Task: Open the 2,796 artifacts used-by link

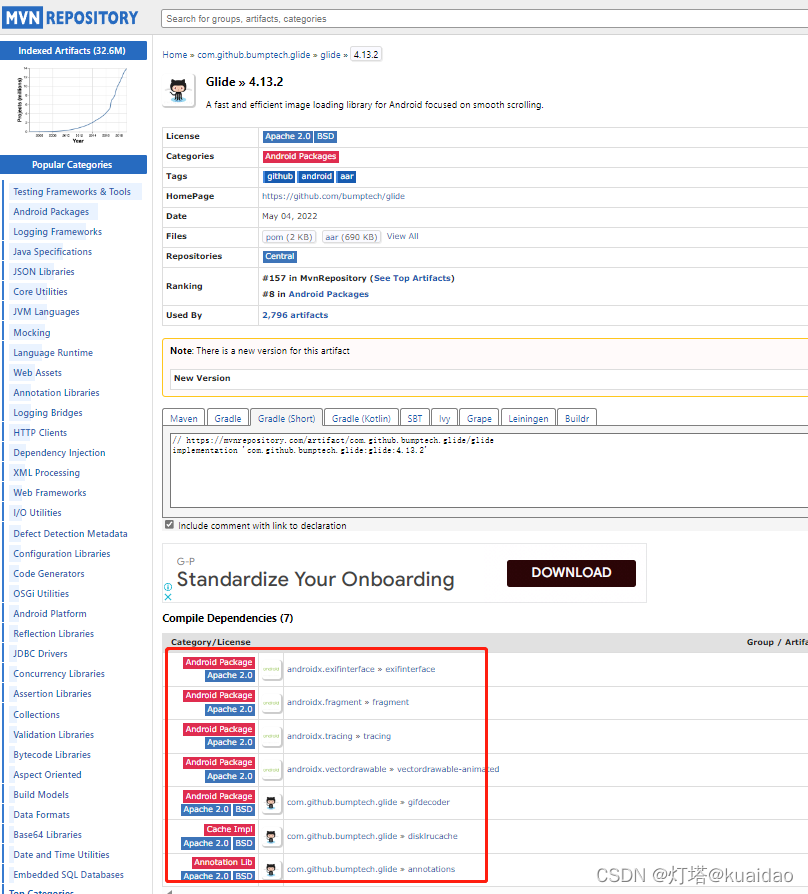Action: 295,315
